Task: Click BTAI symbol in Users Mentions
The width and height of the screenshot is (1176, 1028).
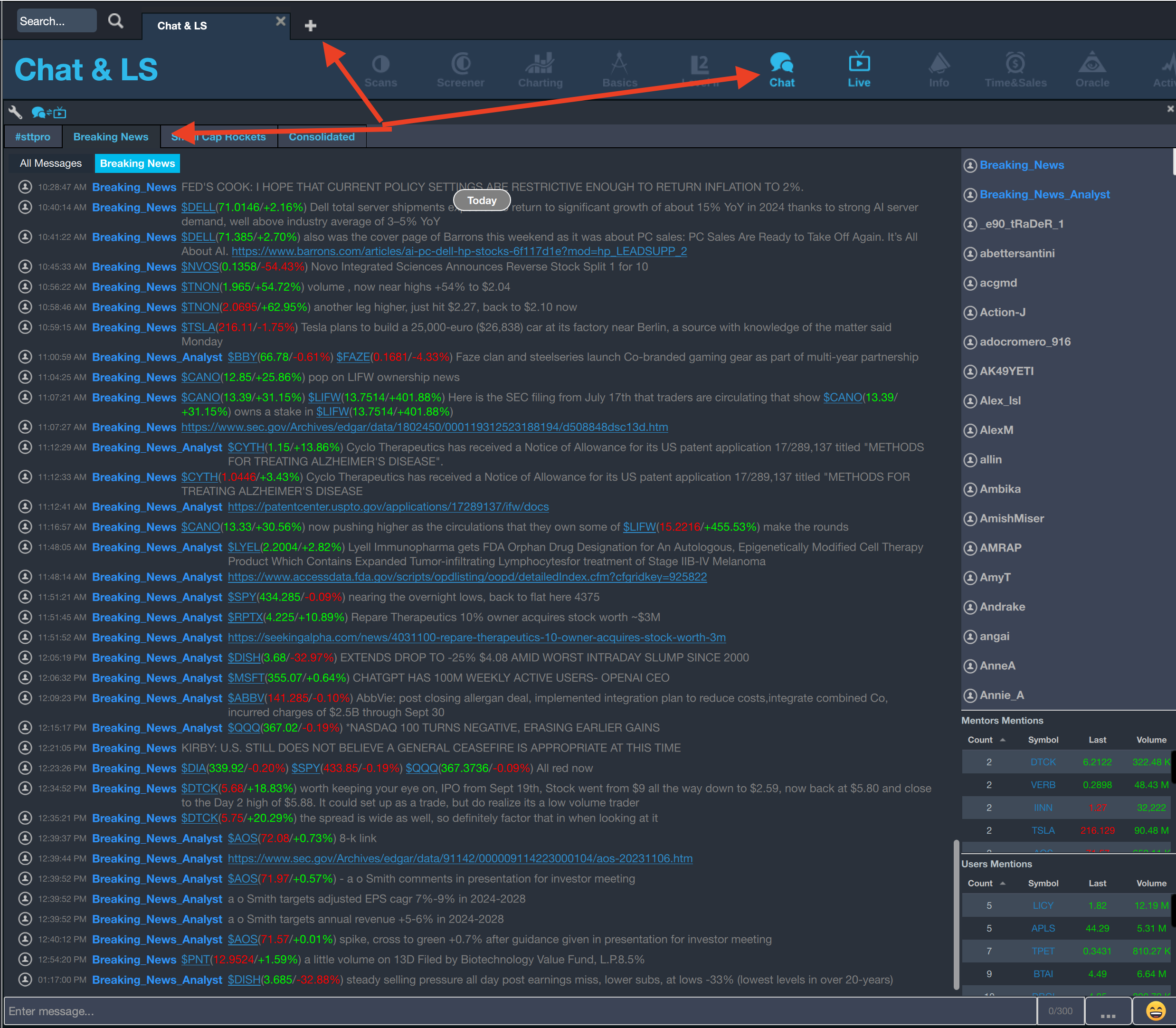Action: (x=1043, y=974)
